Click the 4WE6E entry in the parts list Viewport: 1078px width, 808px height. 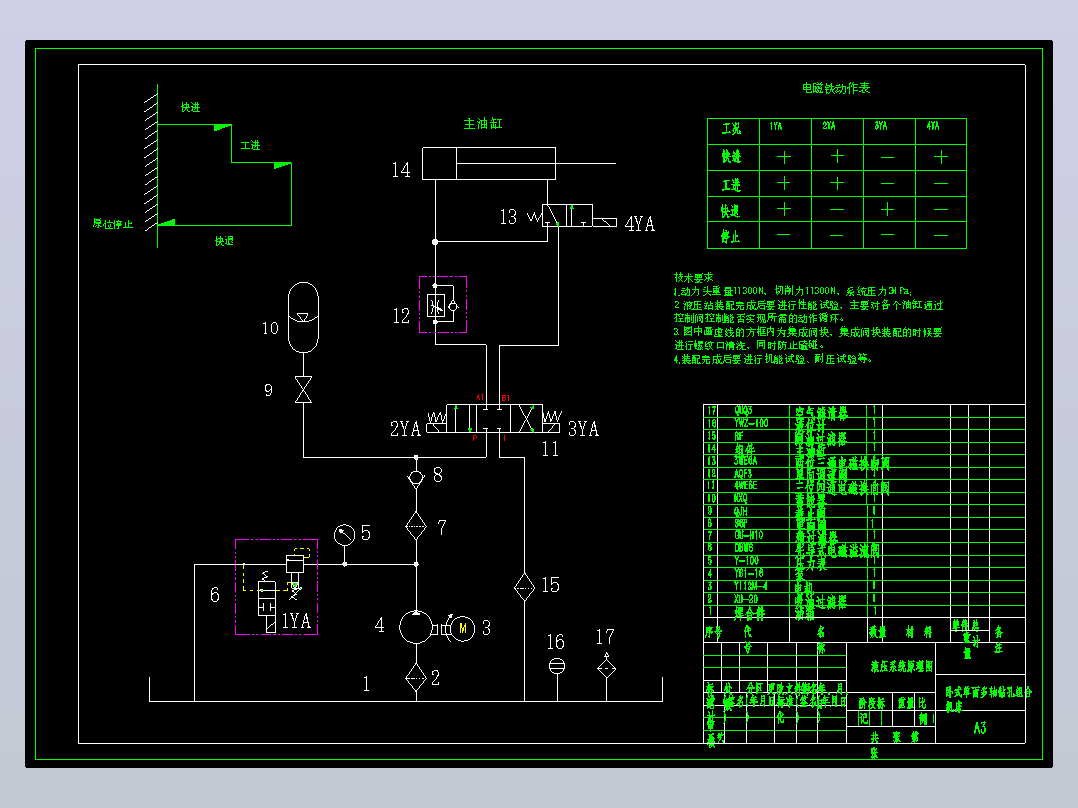(745, 485)
